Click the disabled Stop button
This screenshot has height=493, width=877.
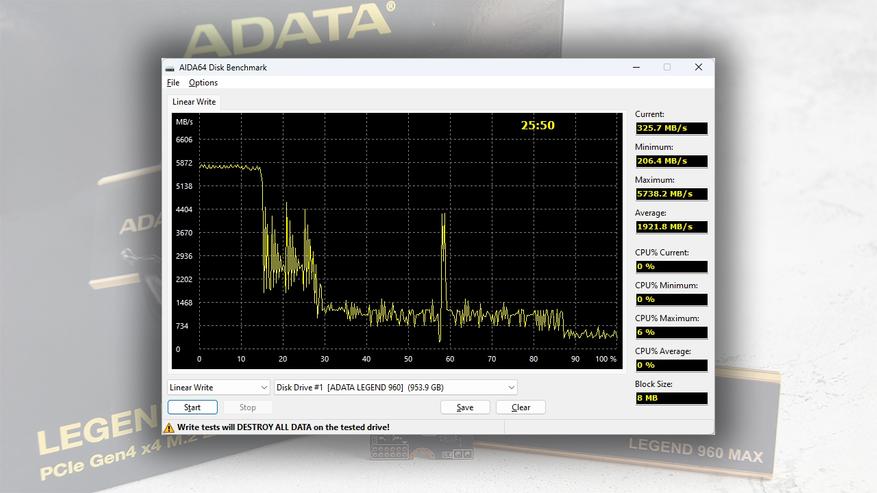[247, 407]
